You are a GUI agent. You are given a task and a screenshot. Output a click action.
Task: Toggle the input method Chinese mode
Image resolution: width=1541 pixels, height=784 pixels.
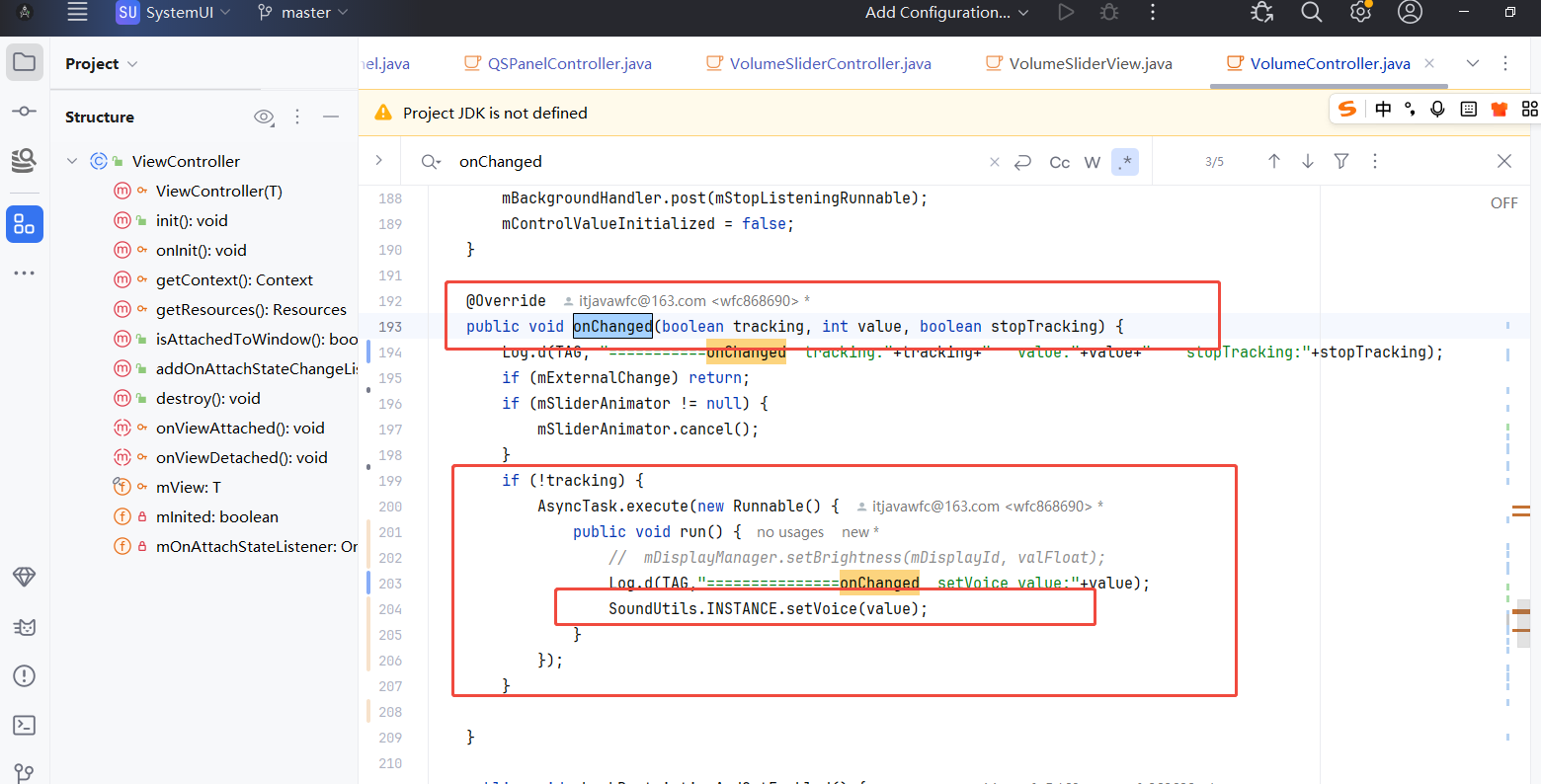tap(1384, 109)
